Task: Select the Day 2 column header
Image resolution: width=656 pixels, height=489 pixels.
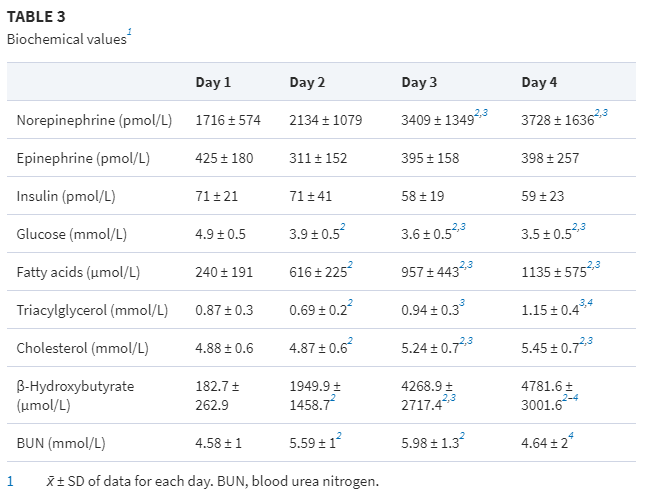Action: [307, 82]
